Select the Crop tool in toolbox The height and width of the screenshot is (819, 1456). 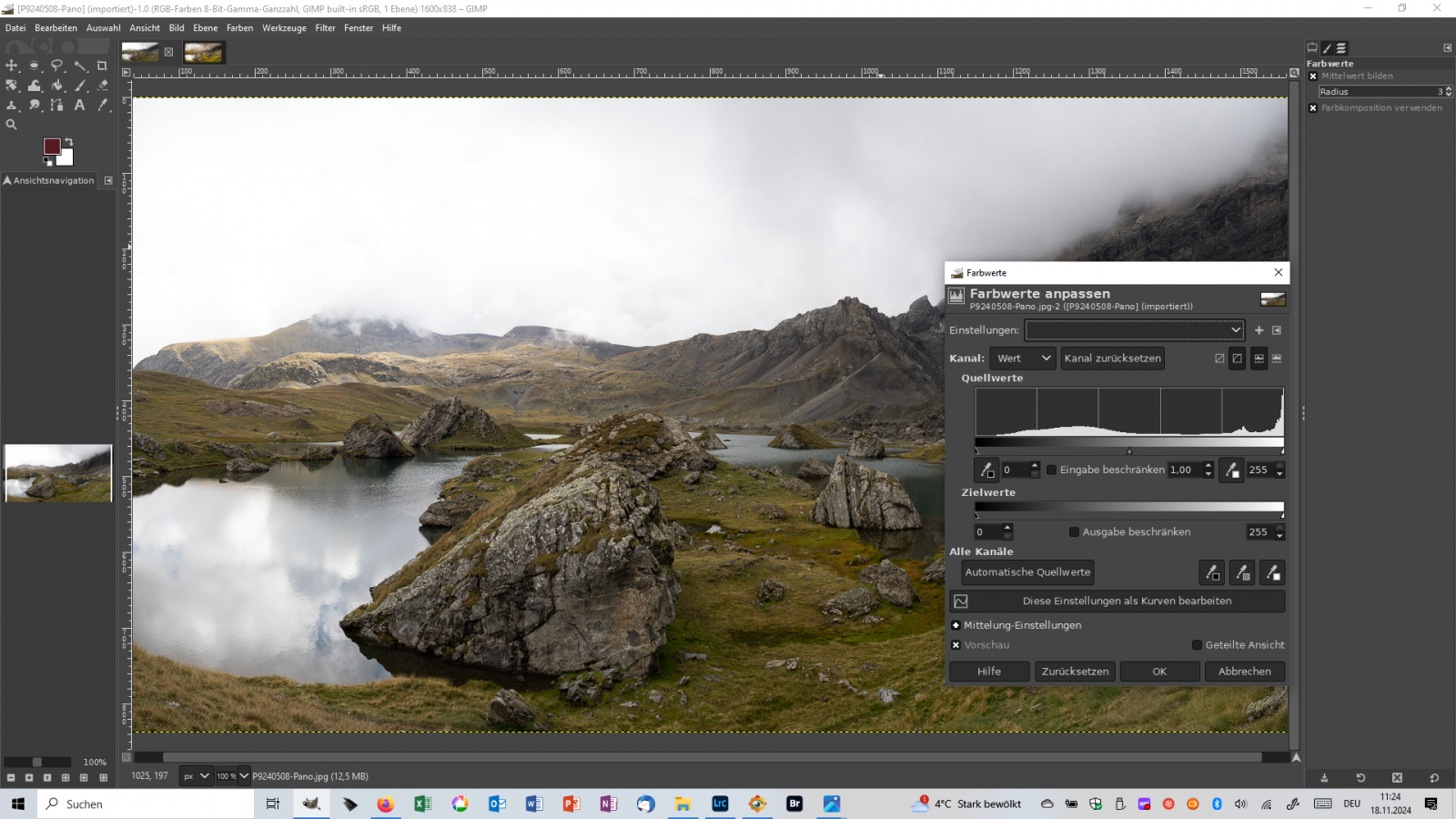click(x=102, y=66)
